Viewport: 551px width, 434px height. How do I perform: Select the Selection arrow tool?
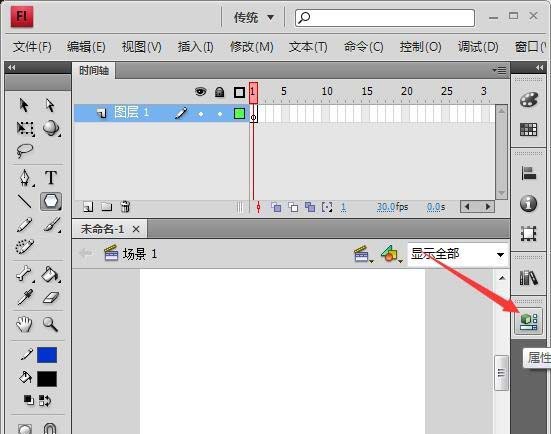pyautogui.click(x=24, y=105)
